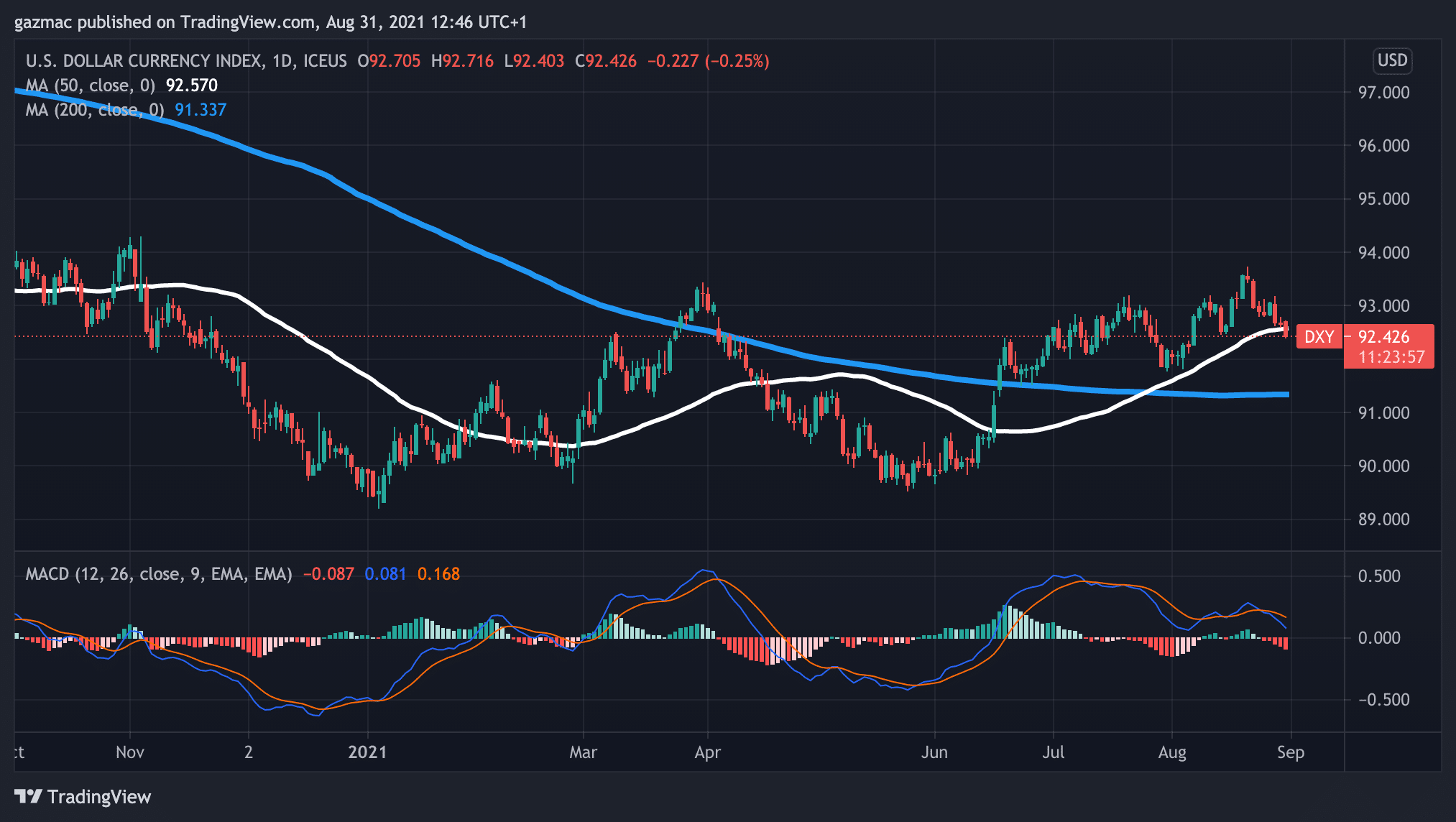Click the gazmac published header text

tap(271, 22)
